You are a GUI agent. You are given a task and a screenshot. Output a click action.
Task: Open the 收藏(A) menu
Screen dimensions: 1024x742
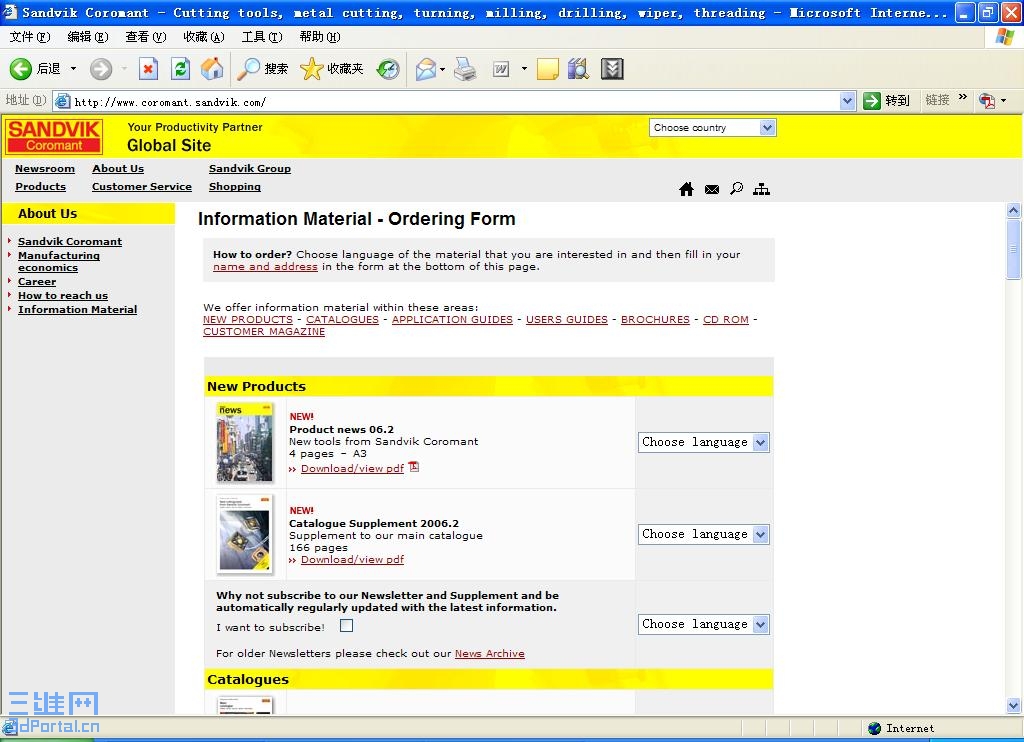pos(204,37)
